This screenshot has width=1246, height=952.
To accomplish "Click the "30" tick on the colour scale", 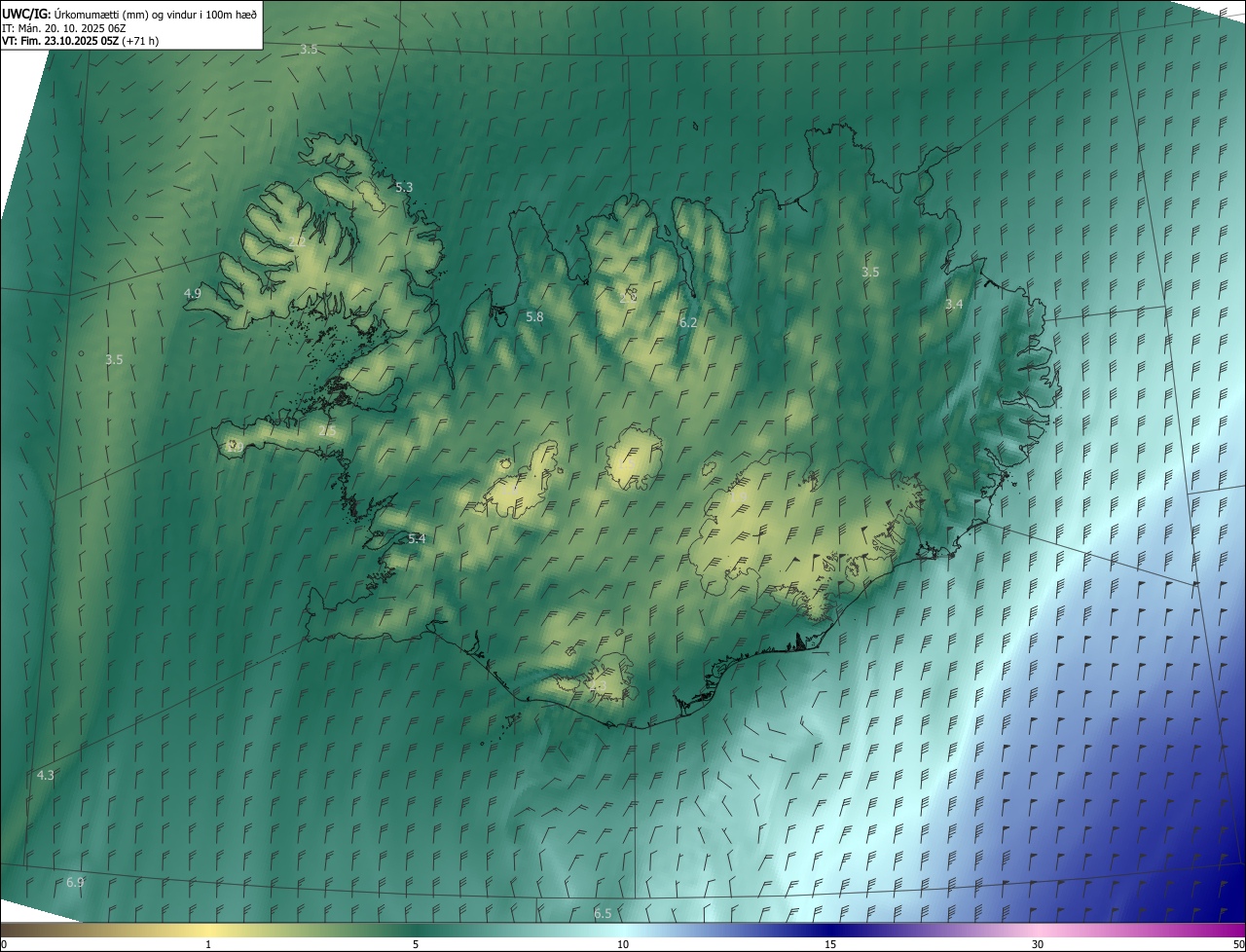I will point(1038,944).
